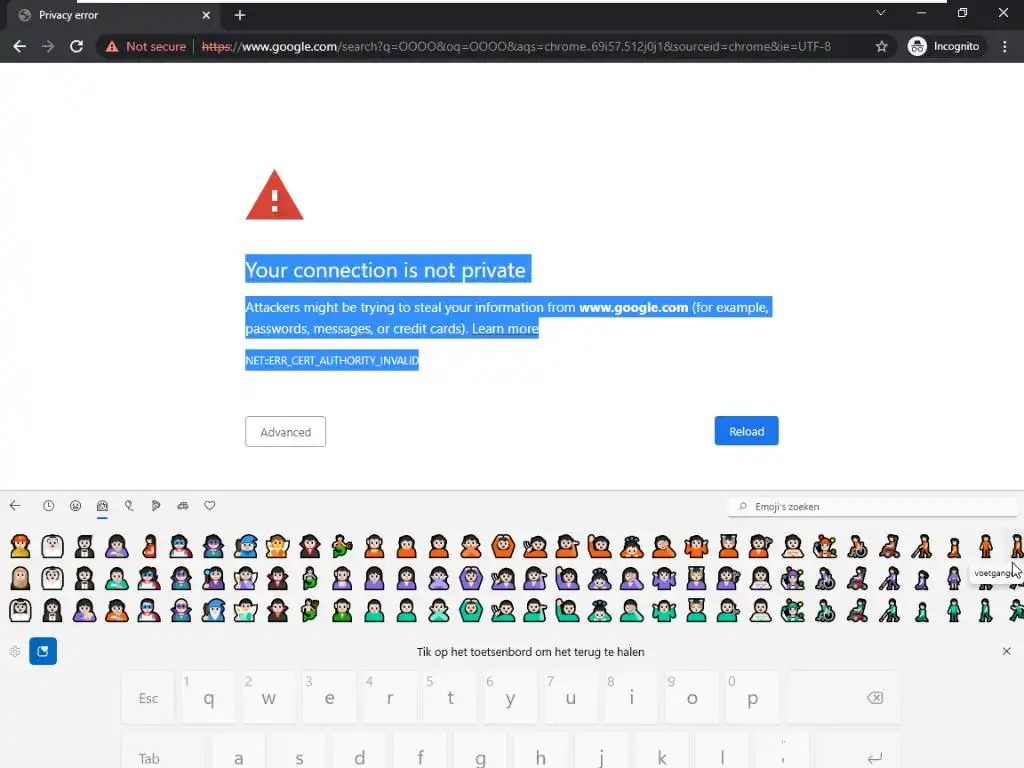The height and width of the screenshot is (768, 1024).
Task: Click NET::ERR_CERT_AUTHORITY_INVALID error code text
Action: 332,360
